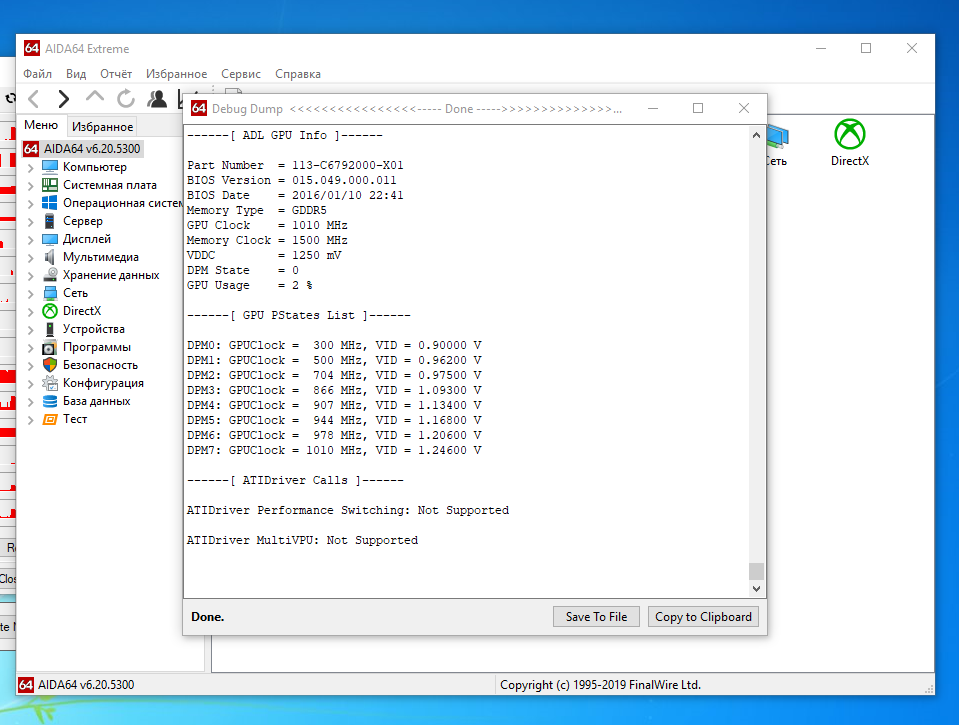Click the Компьютер tree icon
This screenshot has width=959, height=725.
(50, 166)
